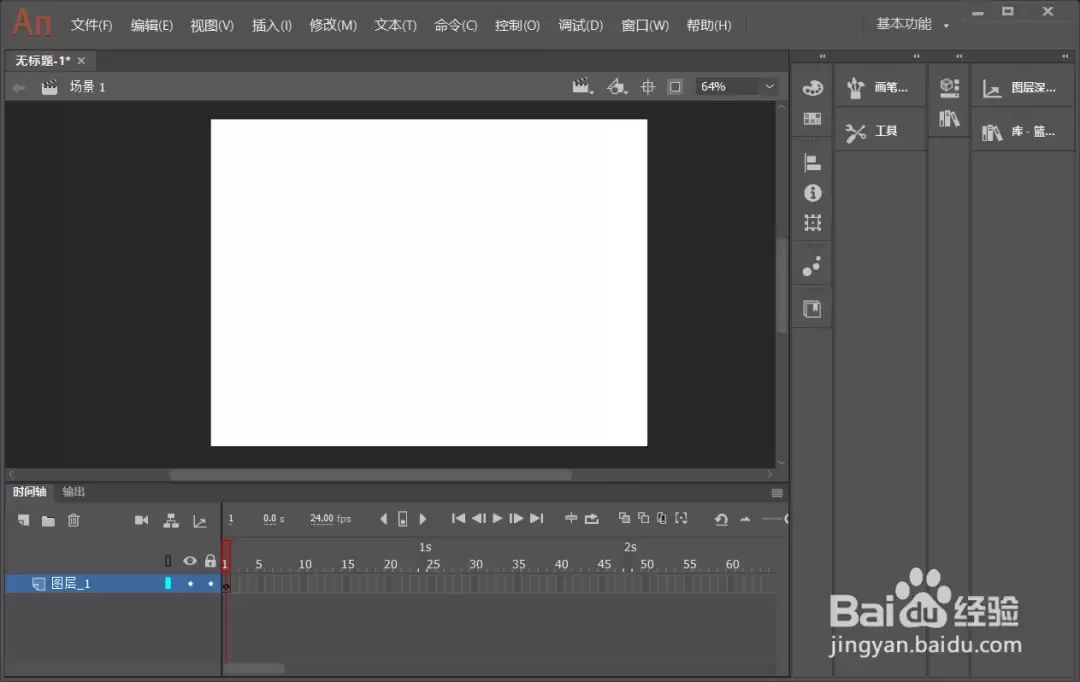Open the Edit Symbols dropdown
This screenshot has width=1080, height=682.
coord(617,87)
